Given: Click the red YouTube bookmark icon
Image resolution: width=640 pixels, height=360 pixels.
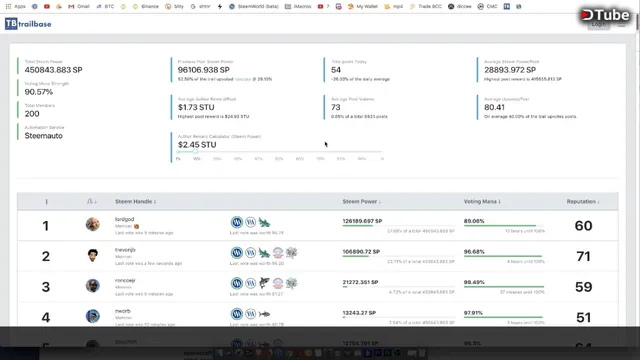Looking at the screenshot, I should click(x=47, y=7).
